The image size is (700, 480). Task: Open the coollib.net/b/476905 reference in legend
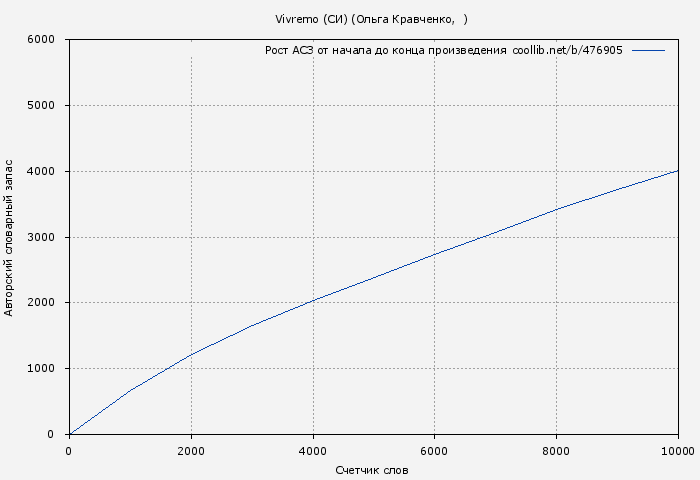[567, 50]
